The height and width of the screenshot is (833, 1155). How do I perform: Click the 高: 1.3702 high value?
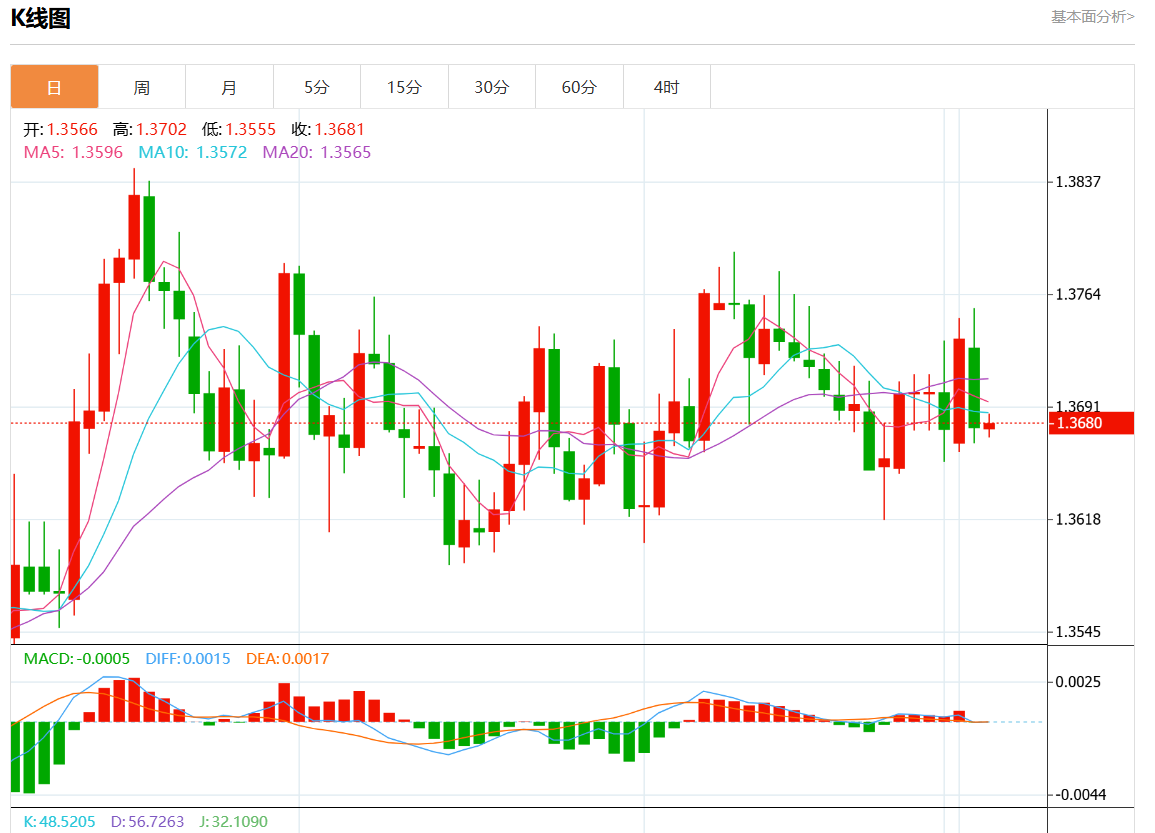pyautogui.click(x=150, y=130)
